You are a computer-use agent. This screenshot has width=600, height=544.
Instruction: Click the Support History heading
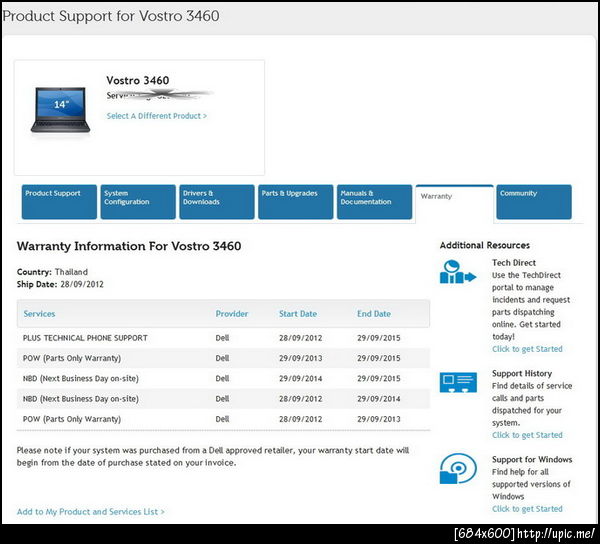click(x=522, y=373)
